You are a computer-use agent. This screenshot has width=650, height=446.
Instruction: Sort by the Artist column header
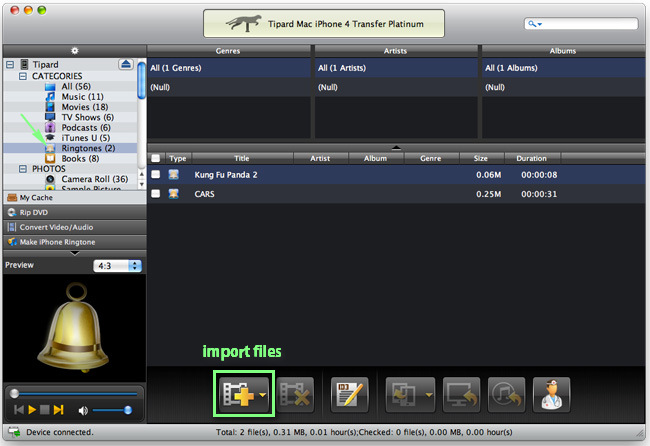320,158
